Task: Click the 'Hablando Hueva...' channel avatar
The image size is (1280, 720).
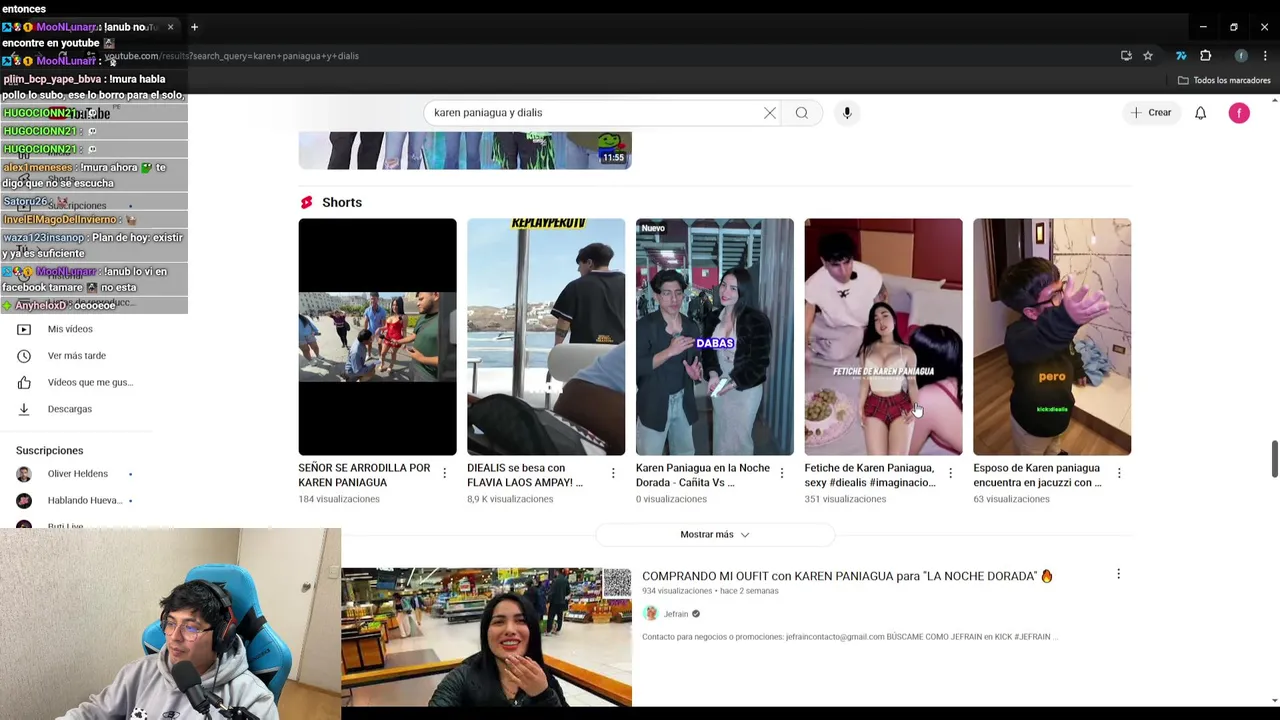Action: click(x=24, y=500)
